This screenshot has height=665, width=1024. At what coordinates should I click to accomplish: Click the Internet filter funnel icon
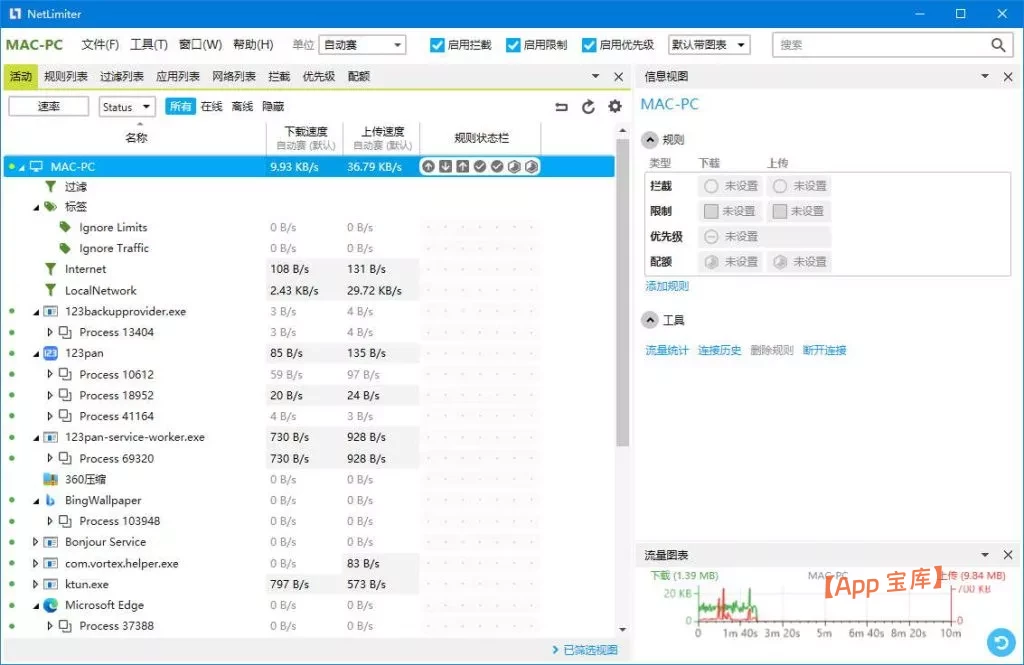pyautogui.click(x=50, y=269)
